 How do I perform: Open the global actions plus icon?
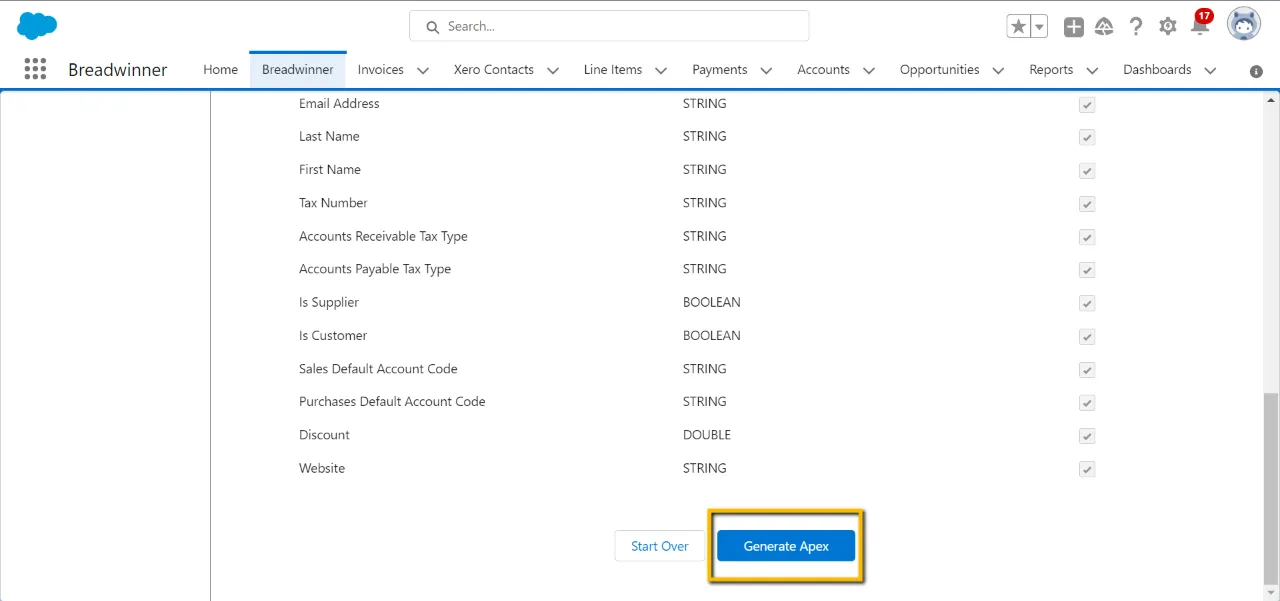click(1073, 27)
